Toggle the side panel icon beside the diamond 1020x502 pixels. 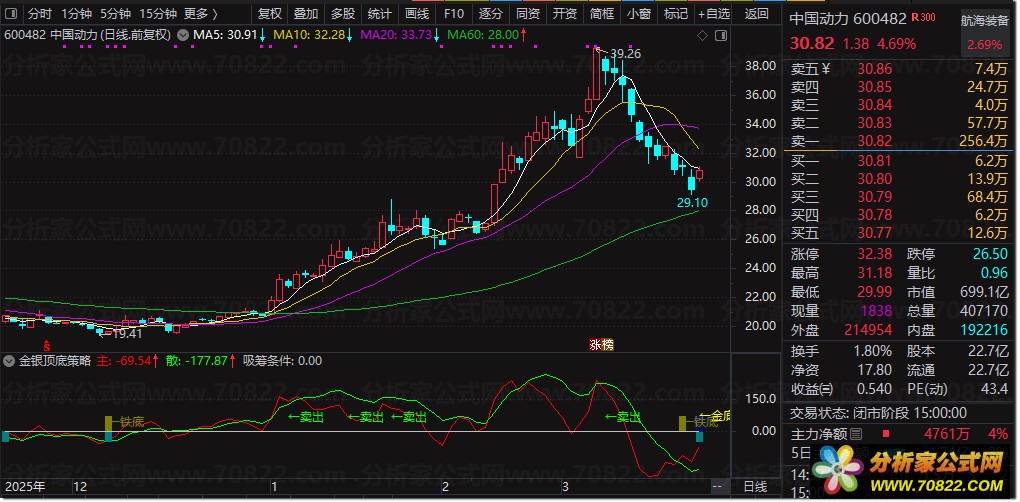(x=721, y=36)
